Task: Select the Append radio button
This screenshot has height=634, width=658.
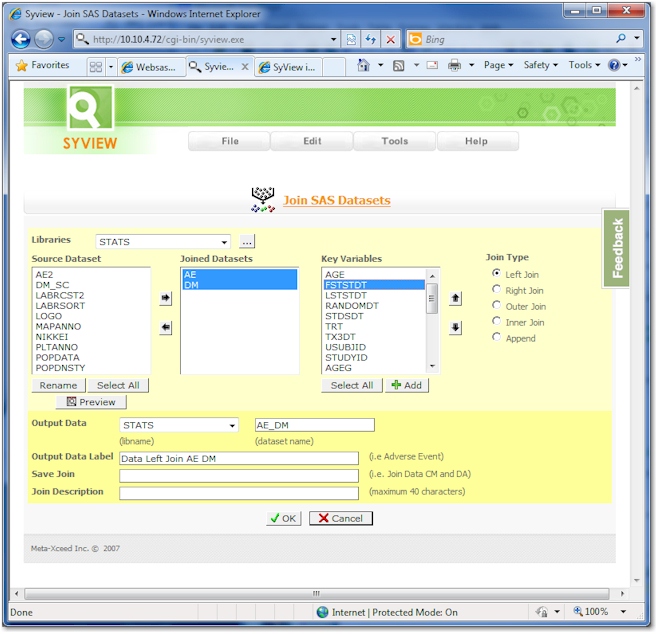Action: [496, 337]
